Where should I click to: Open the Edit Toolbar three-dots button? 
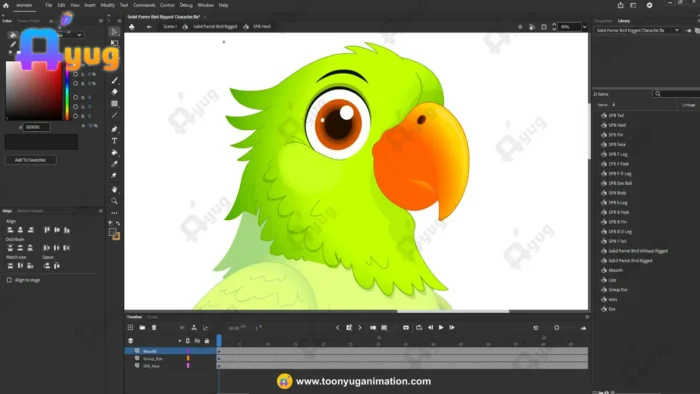tap(114, 213)
